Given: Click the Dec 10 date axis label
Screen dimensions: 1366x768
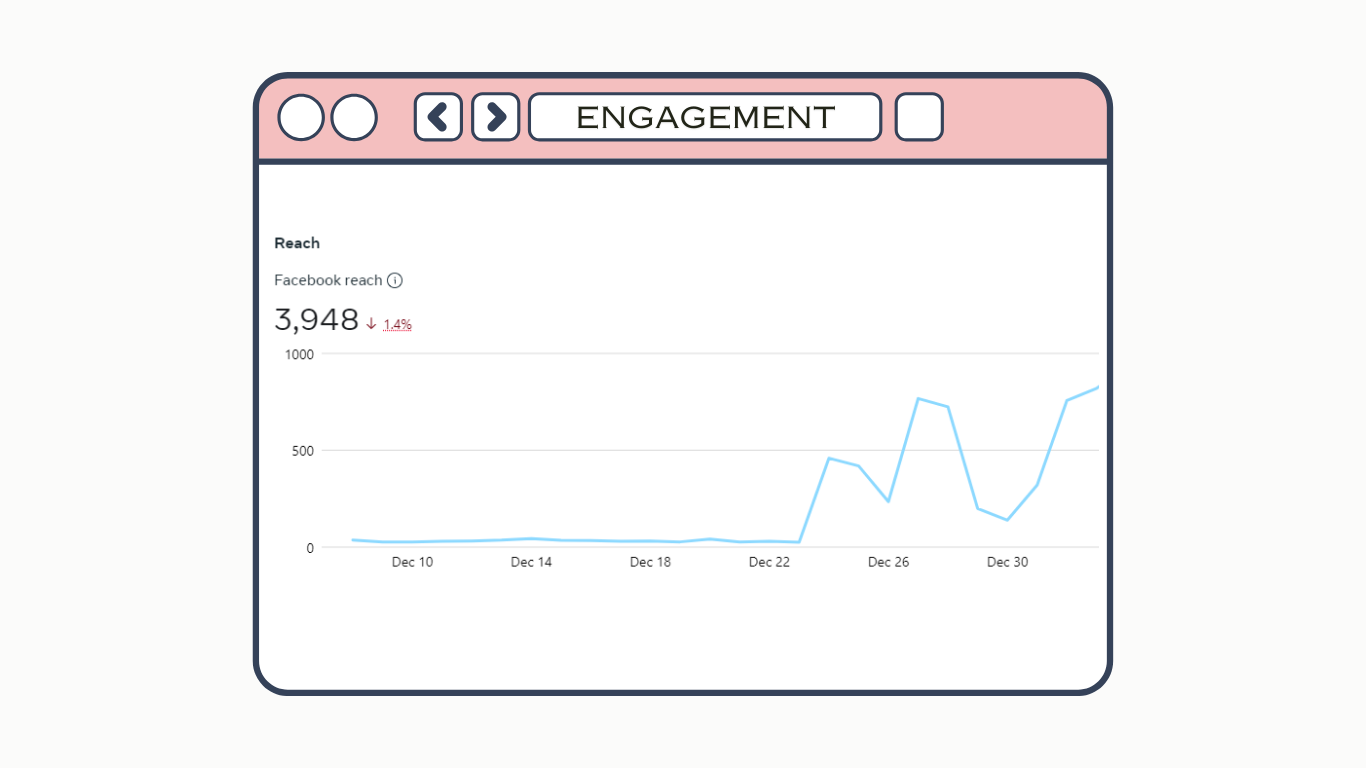Looking at the screenshot, I should tap(412, 562).
